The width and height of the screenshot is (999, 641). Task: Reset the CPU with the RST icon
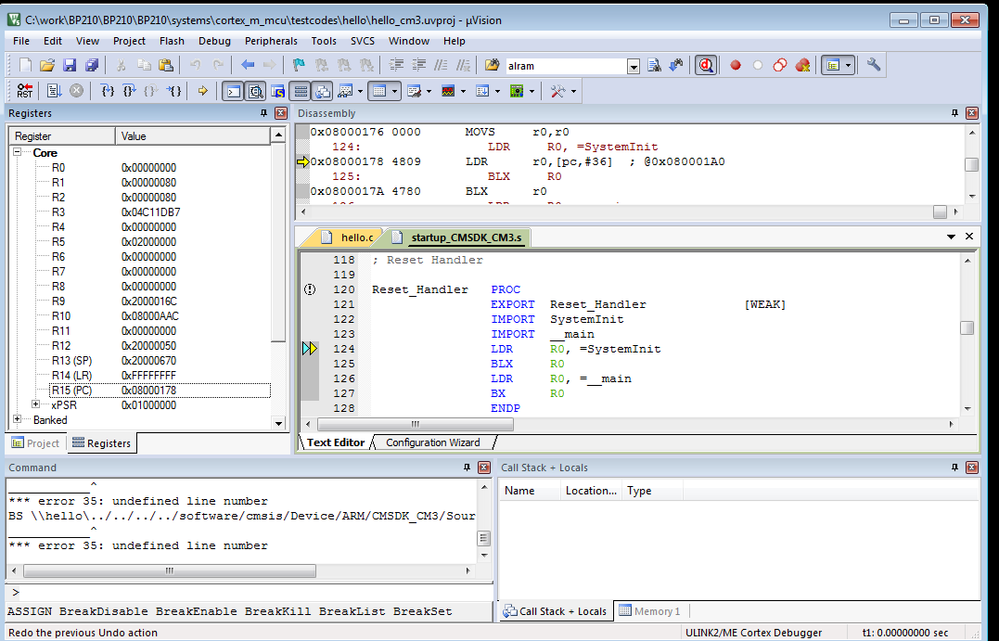[25, 91]
